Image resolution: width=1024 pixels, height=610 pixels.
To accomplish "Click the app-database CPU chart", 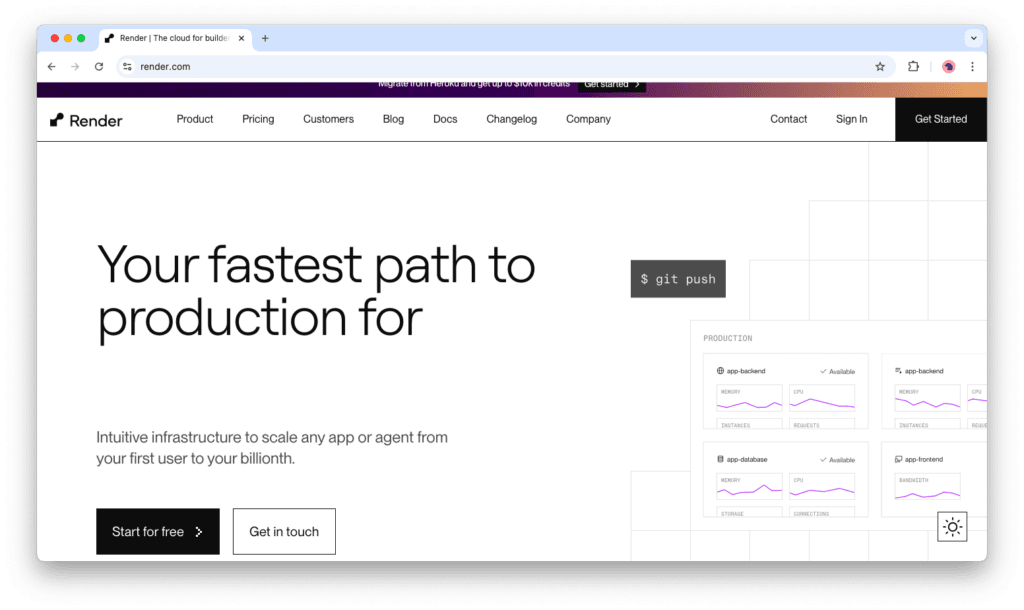I will [x=822, y=486].
